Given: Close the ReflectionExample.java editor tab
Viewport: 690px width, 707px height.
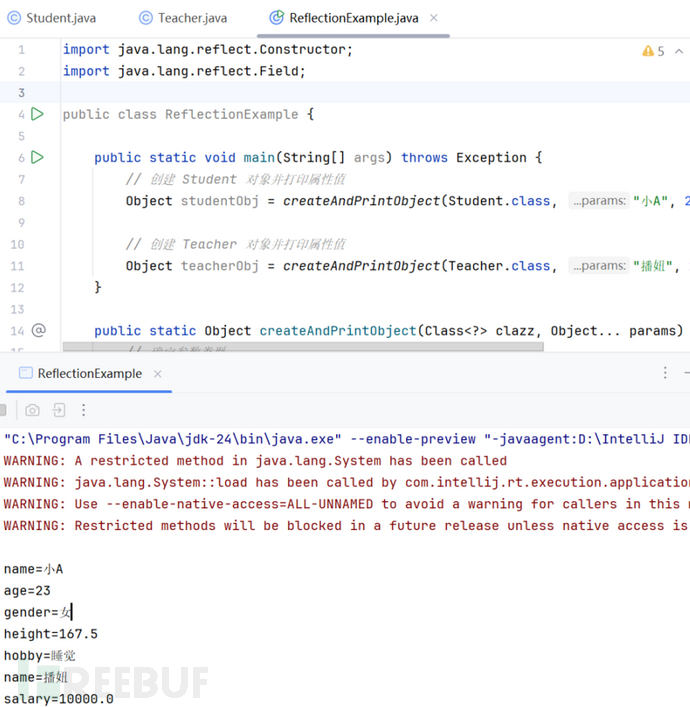Looking at the screenshot, I should (434, 18).
